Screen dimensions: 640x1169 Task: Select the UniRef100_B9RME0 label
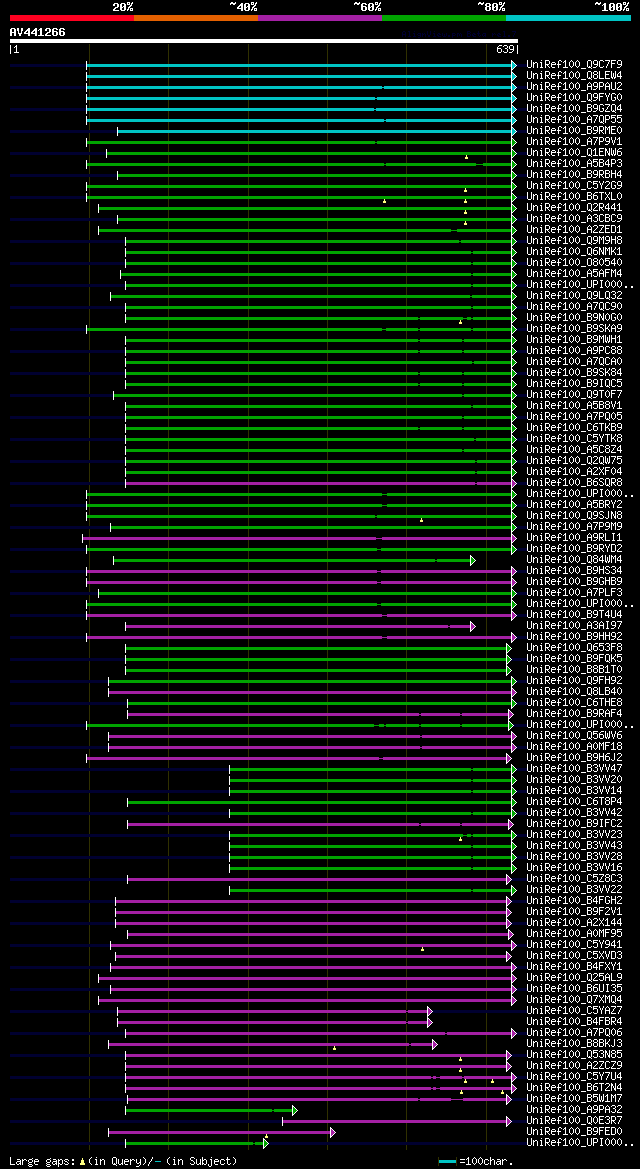tap(574, 131)
